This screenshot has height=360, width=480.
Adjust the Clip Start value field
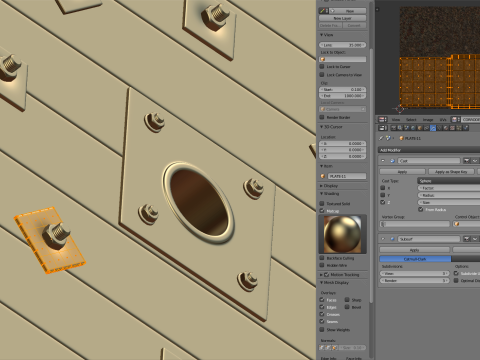pos(343,90)
